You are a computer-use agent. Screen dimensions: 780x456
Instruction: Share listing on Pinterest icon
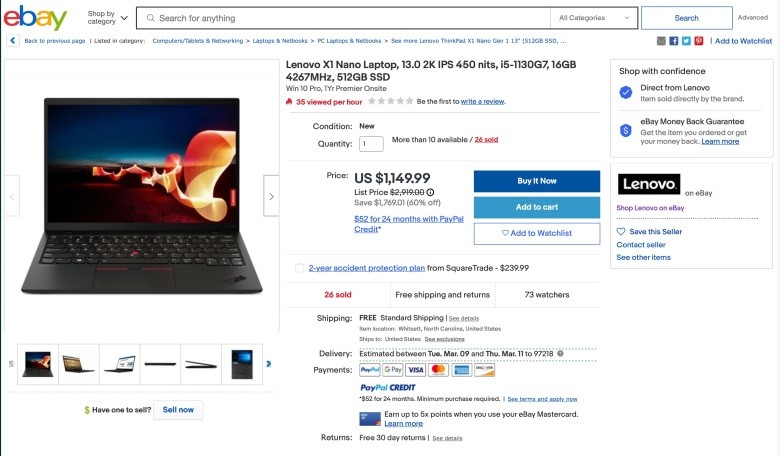(x=699, y=41)
